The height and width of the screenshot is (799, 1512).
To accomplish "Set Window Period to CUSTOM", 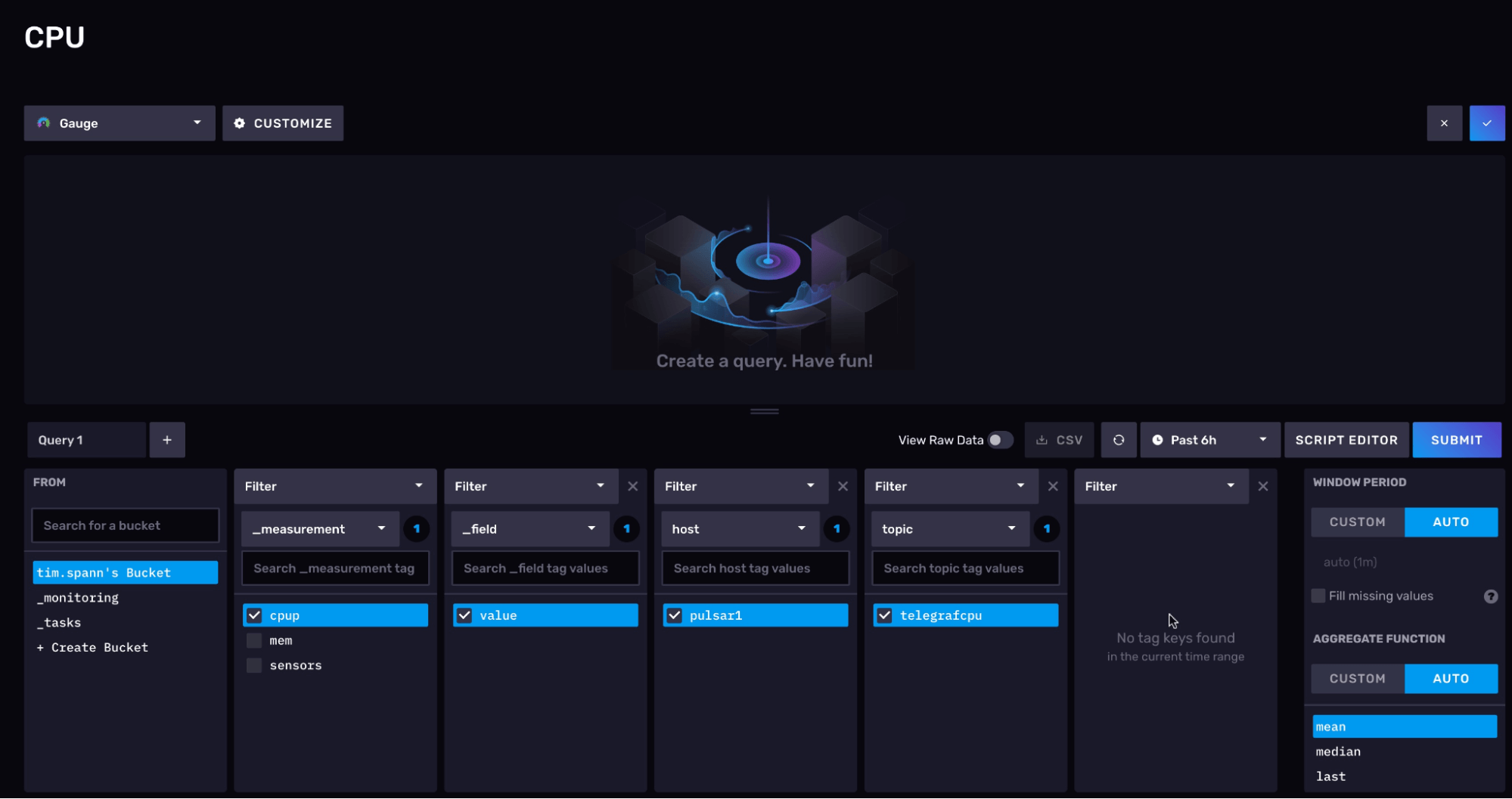I will (x=1357, y=522).
